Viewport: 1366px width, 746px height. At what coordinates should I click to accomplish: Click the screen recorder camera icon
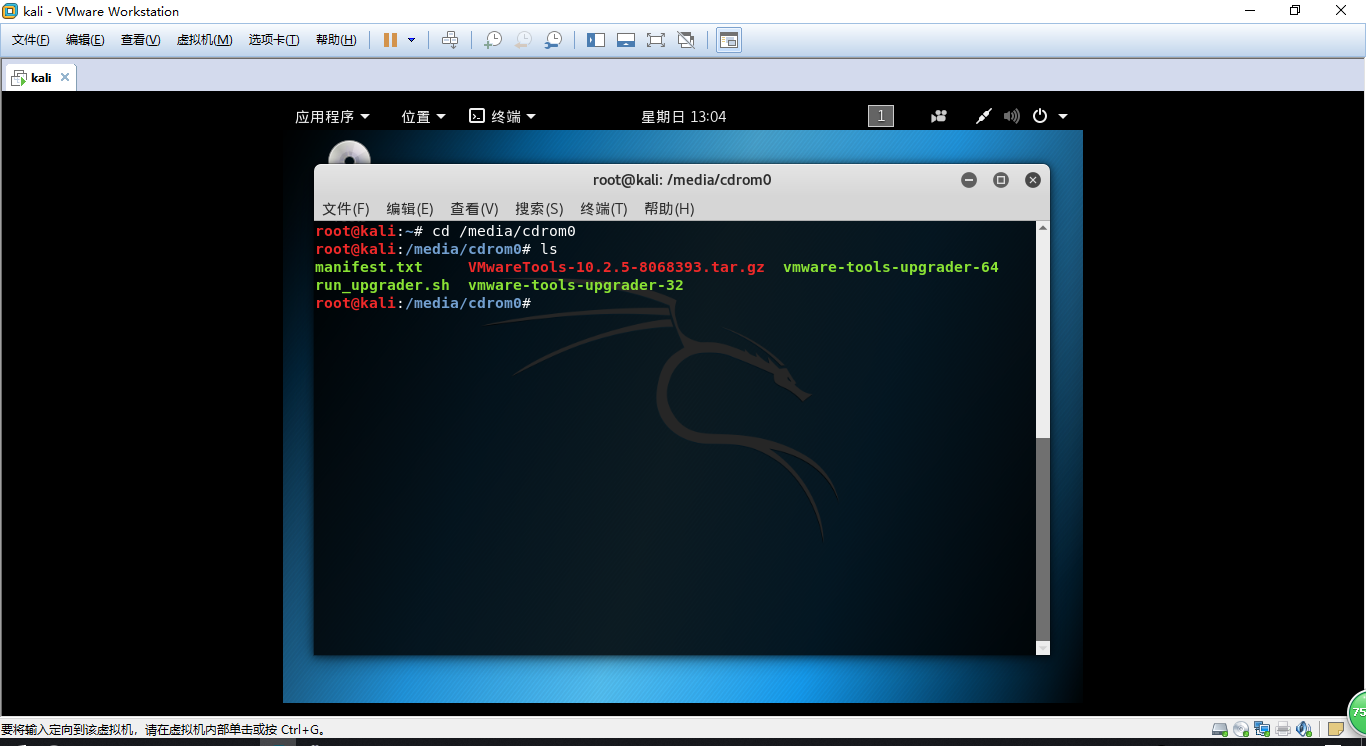pyautogui.click(x=938, y=116)
